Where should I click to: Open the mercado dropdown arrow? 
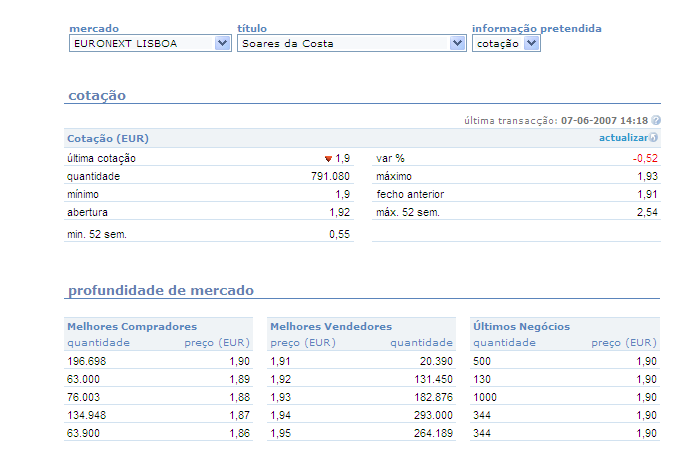[222, 43]
